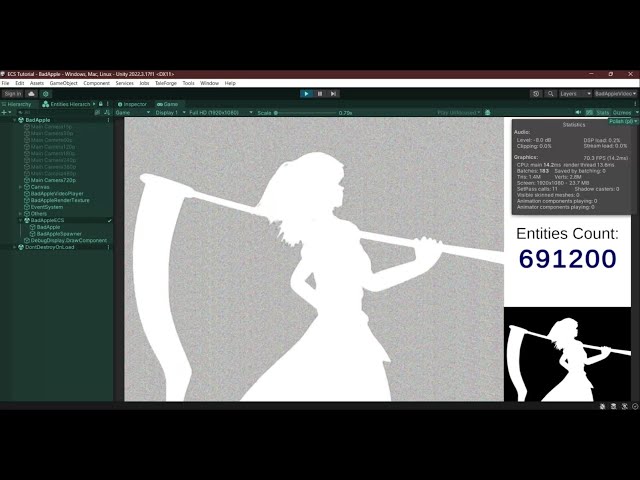Open the BadAppleVideo layout dropdown
Viewport: 640px width, 480px height.
(616, 94)
